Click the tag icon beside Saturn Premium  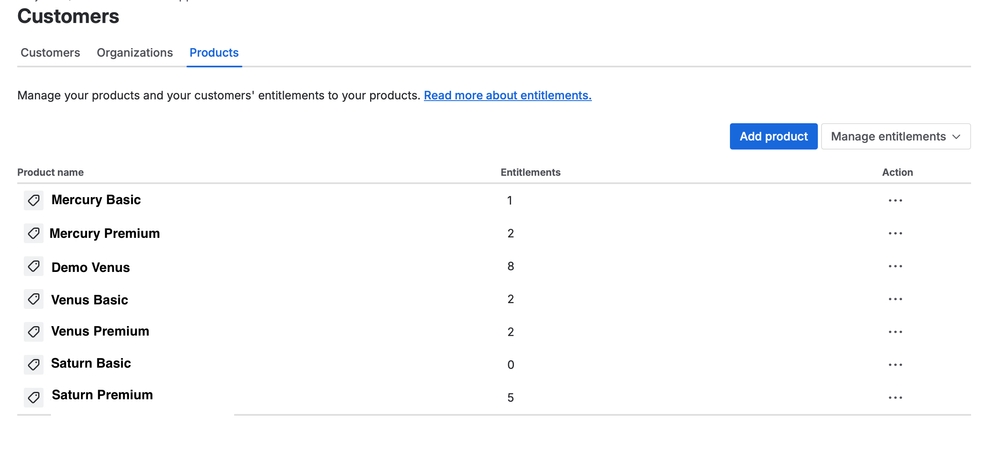pyautogui.click(x=34, y=398)
